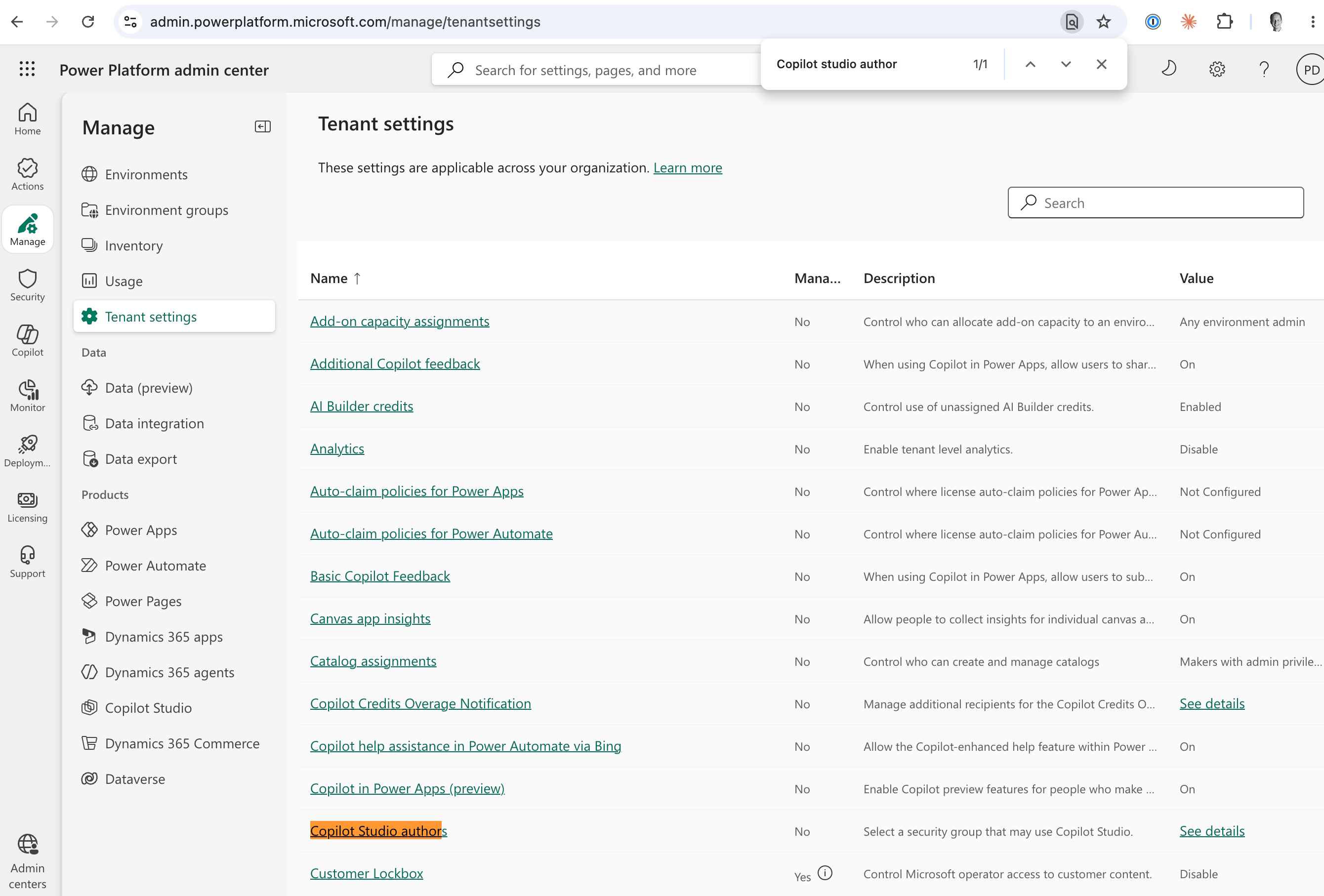Reload the page in the browser
This screenshot has width=1324, height=896.
click(x=88, y=22)
